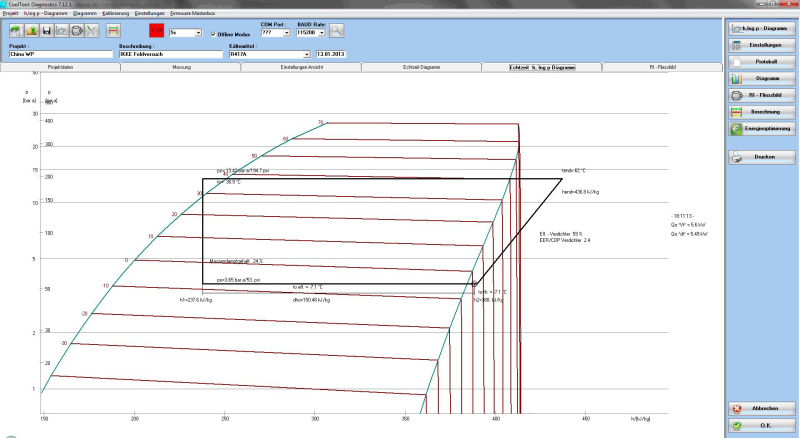Click the Projekt field containing China WP
This screenshot has height=438, width=800.
[x=61, y=54]
